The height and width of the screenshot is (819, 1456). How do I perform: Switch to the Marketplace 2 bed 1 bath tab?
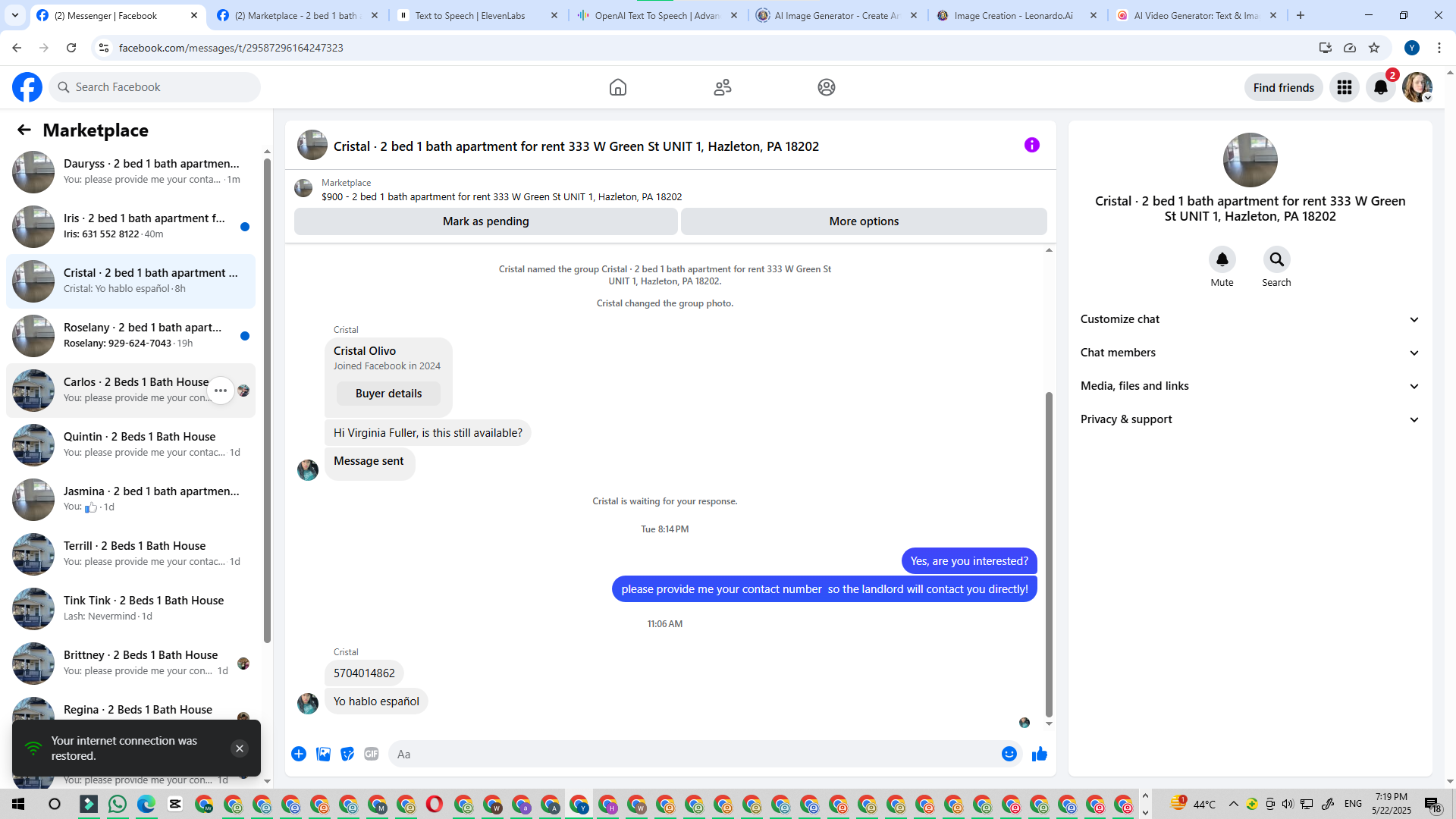[x=297, y=15]
